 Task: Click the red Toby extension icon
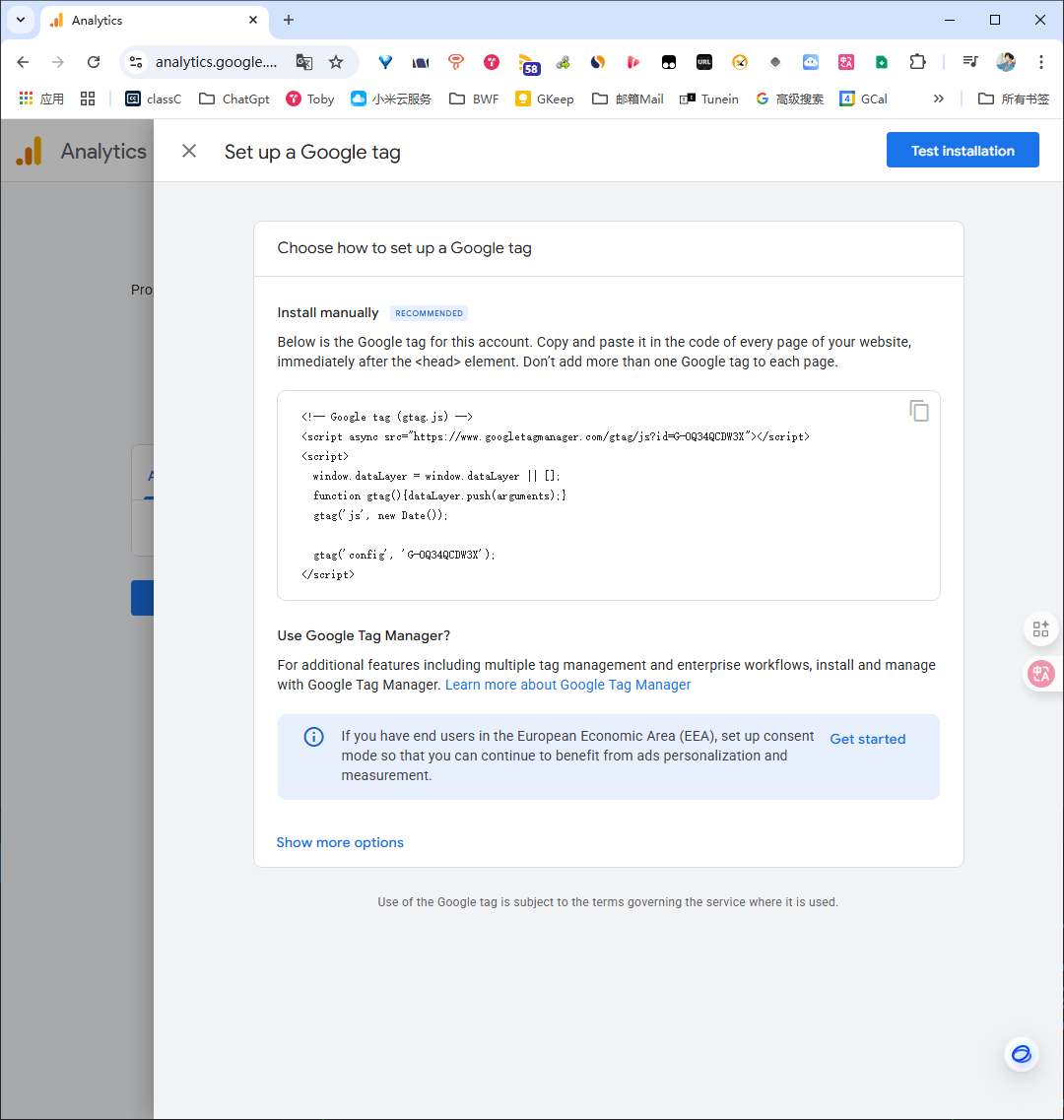[491, 62]
